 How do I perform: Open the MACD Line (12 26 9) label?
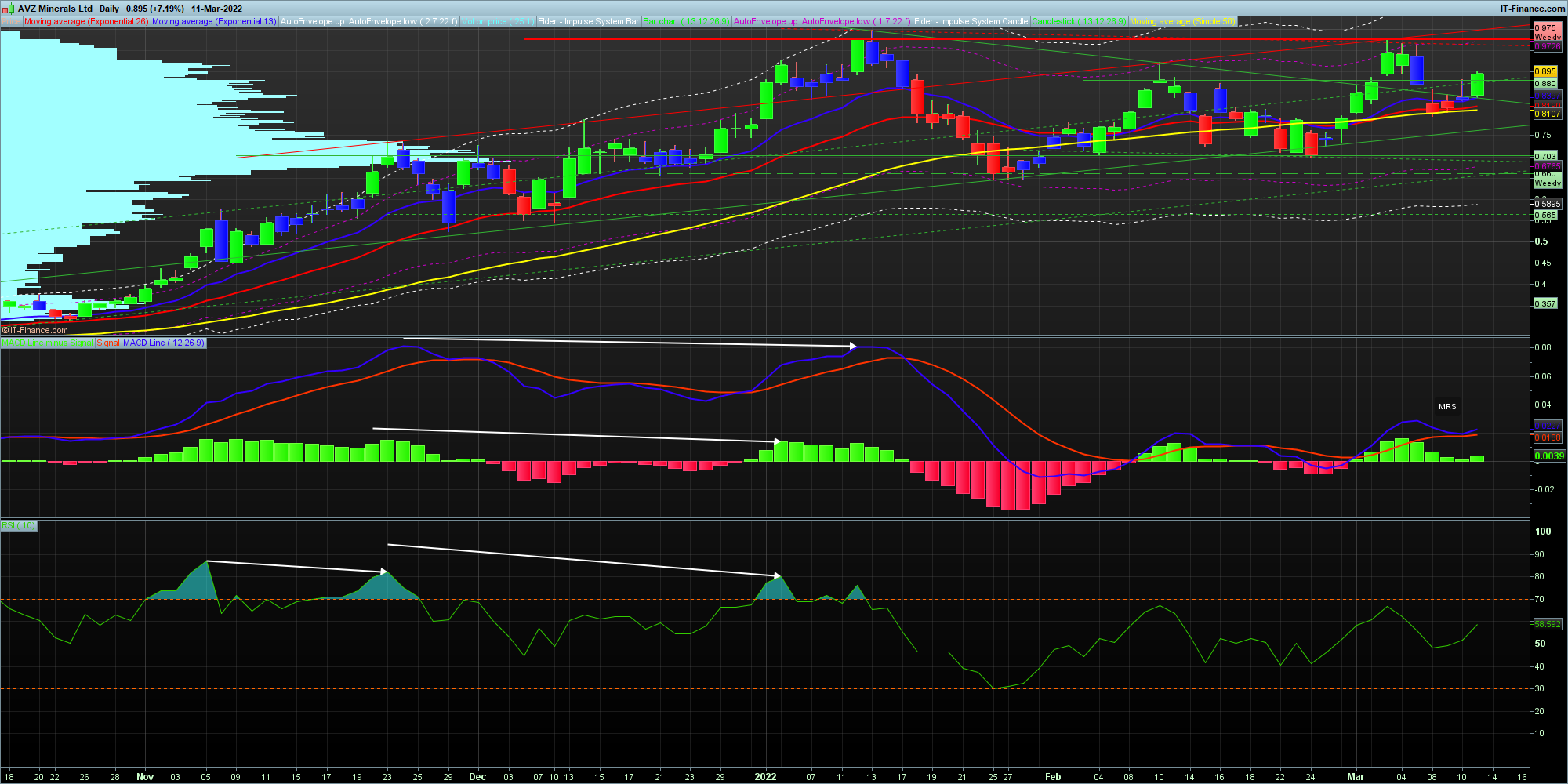164,343
